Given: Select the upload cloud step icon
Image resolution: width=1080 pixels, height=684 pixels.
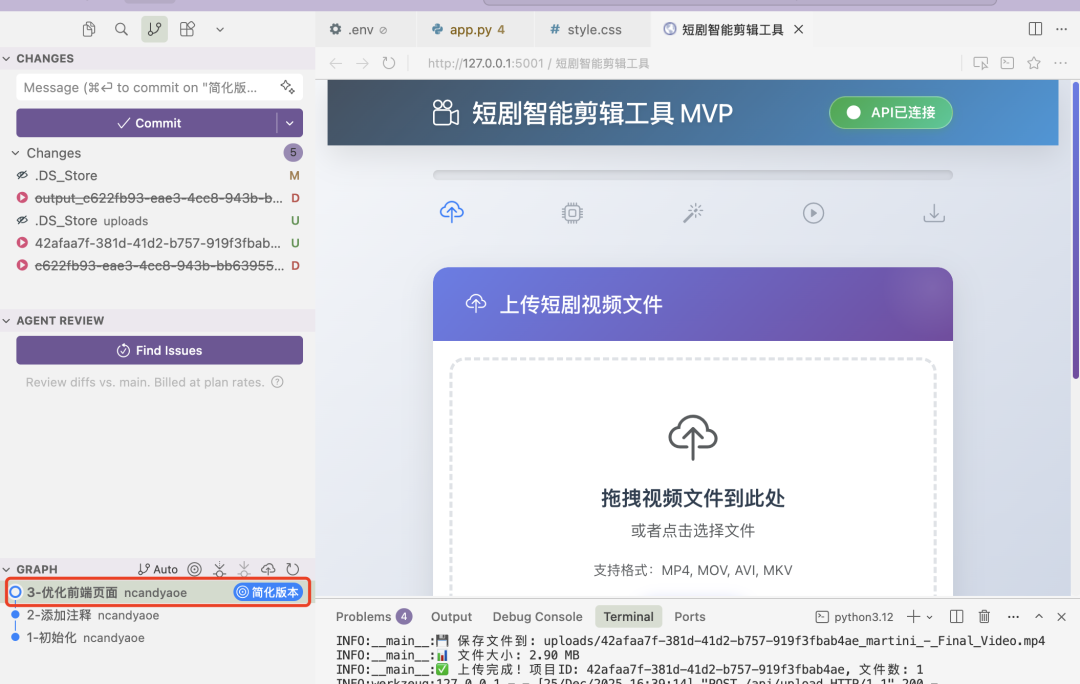Looking at the screenshot, I should [x=452, y=212].
